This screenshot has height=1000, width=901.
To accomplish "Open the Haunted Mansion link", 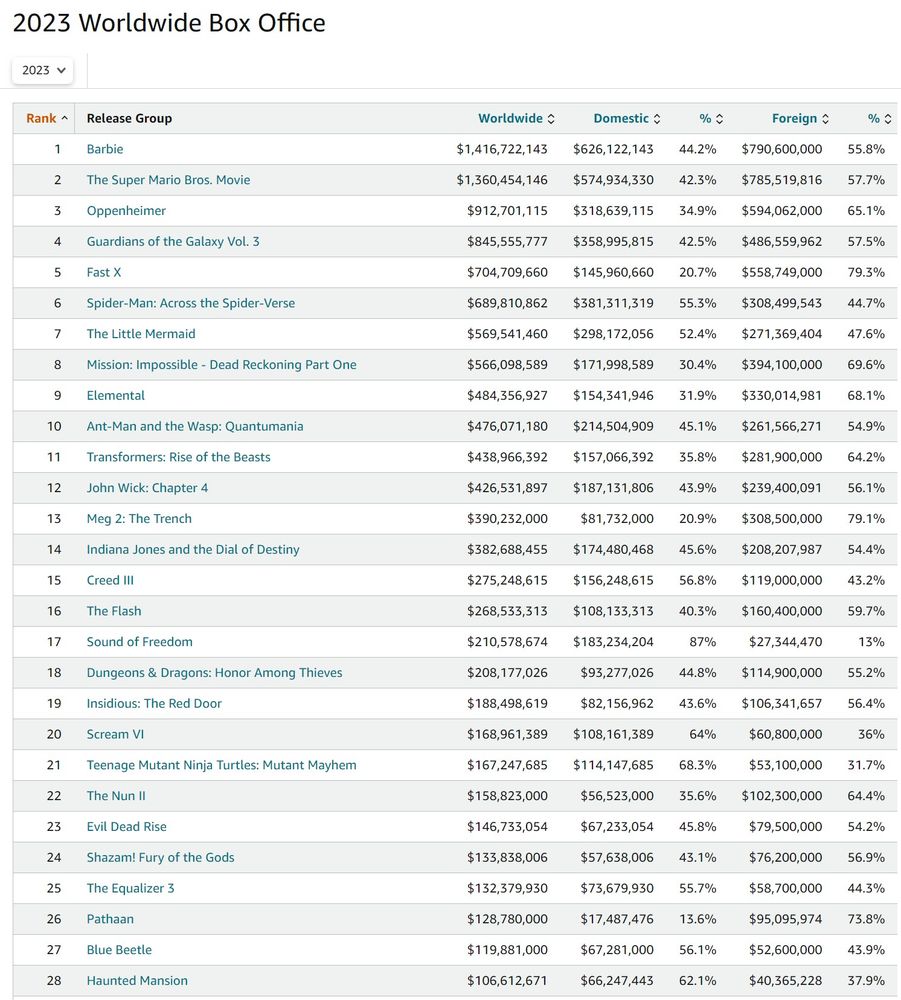I will point(137,981).
